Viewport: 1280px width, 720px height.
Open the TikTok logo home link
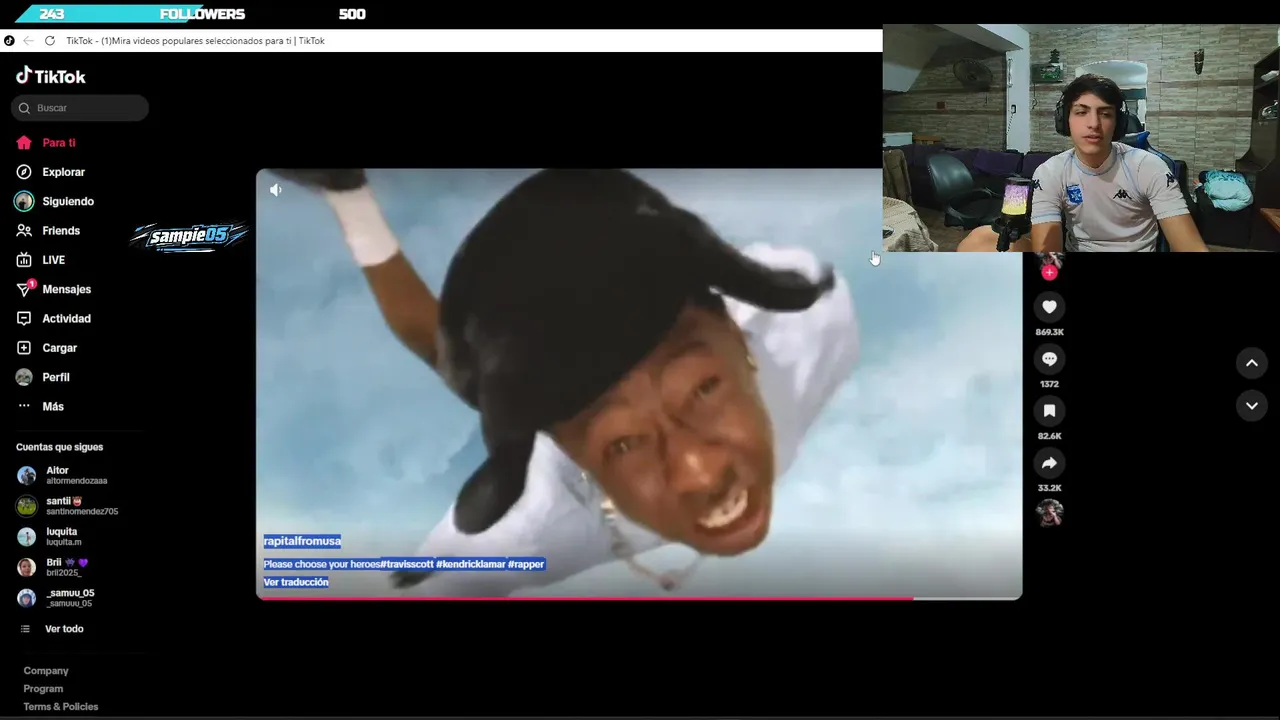click(x=51, y=76)
